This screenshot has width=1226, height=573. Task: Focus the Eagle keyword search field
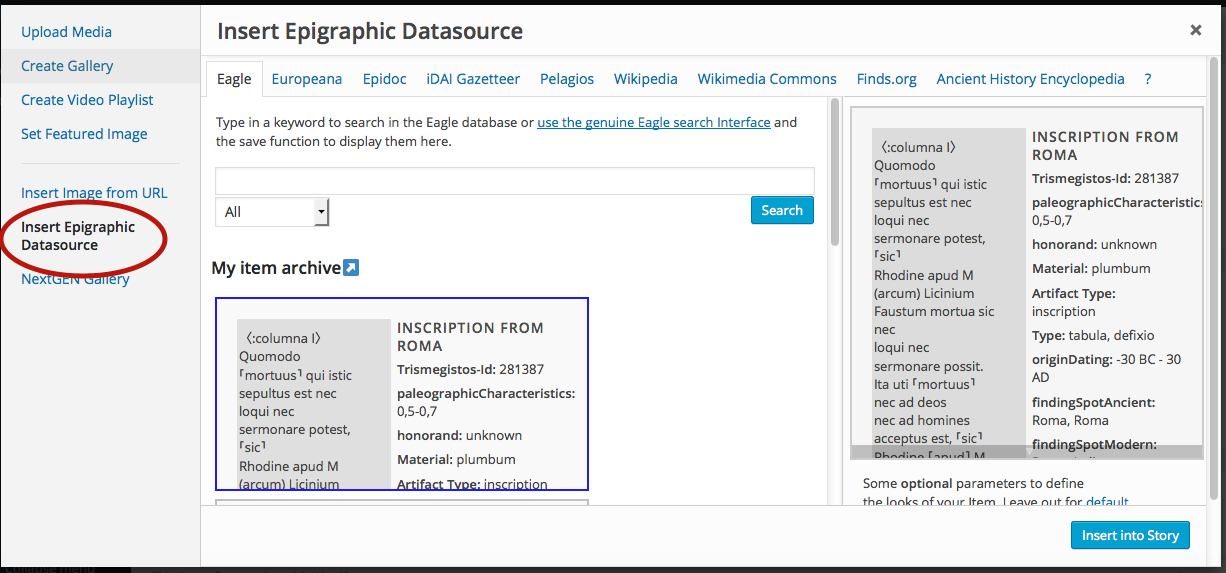click(515, 181)
